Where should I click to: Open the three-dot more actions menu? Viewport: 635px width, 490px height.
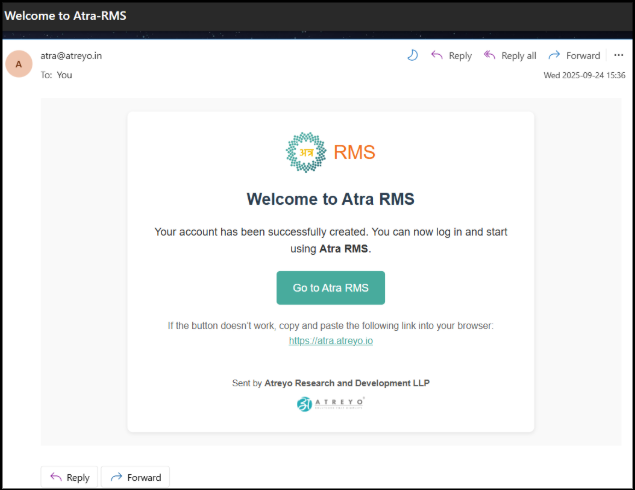[x=618, y=56]
